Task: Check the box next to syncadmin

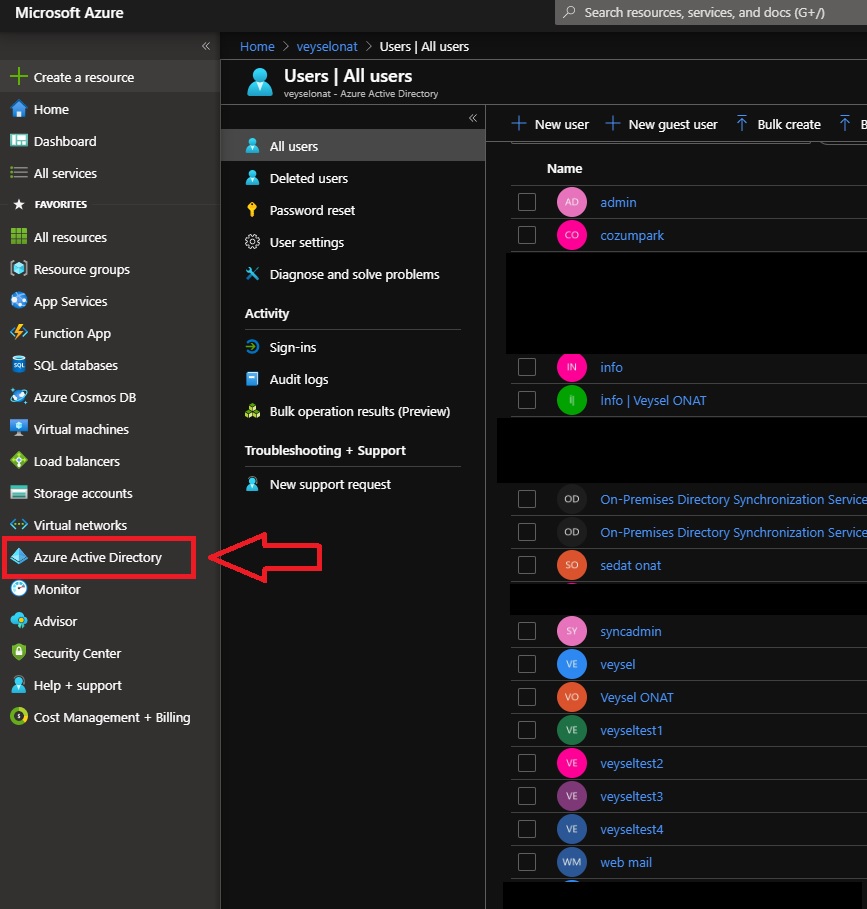Action: click(527, 631)
